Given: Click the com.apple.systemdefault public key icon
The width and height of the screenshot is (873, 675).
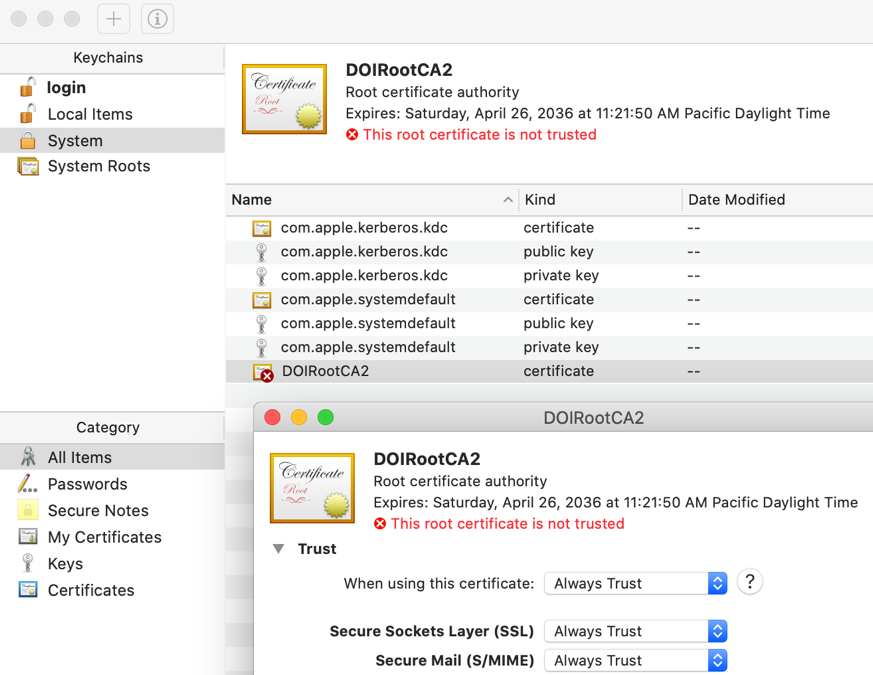Looking at the screenshot, I should click(261, 324).
